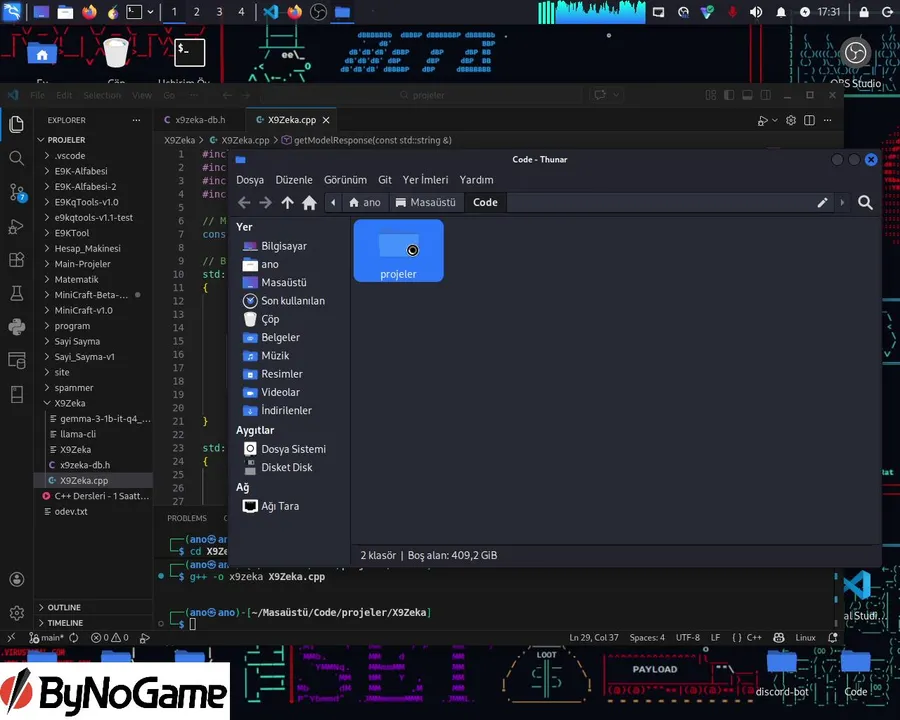
Task: Open the Dosya menu in Thunar
Action: pyautogui.click(x=250, y=180)
